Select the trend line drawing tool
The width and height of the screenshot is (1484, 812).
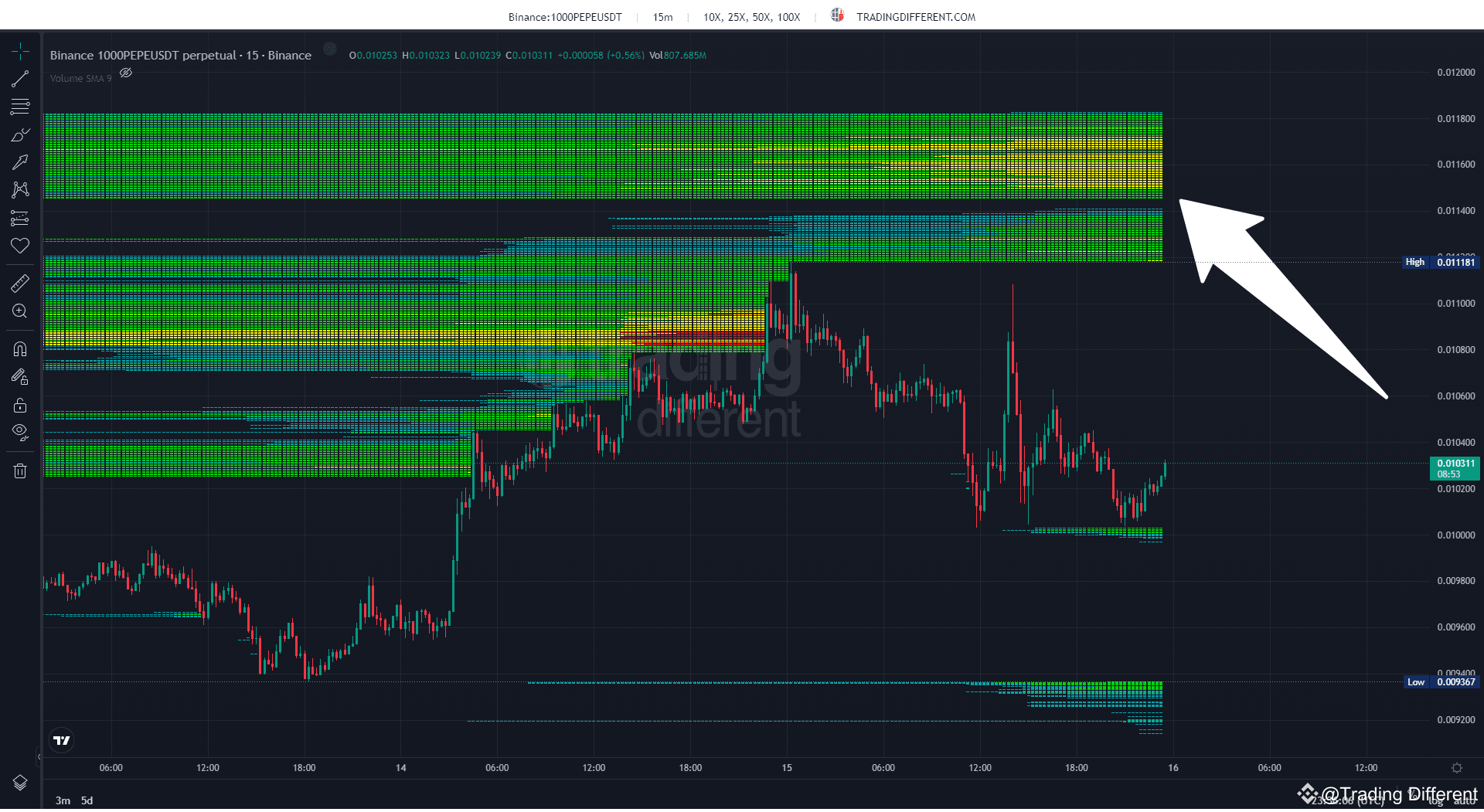click(x=20, y=78)
